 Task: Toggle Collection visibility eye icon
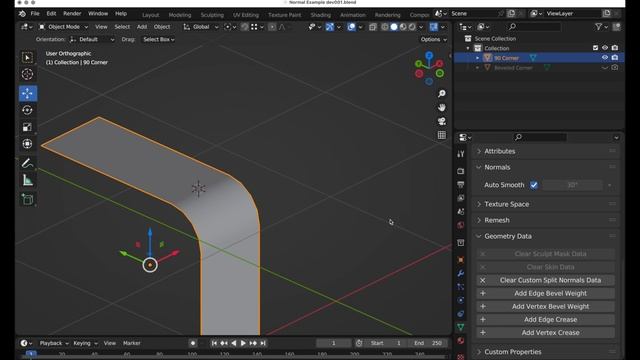(605, 48)
